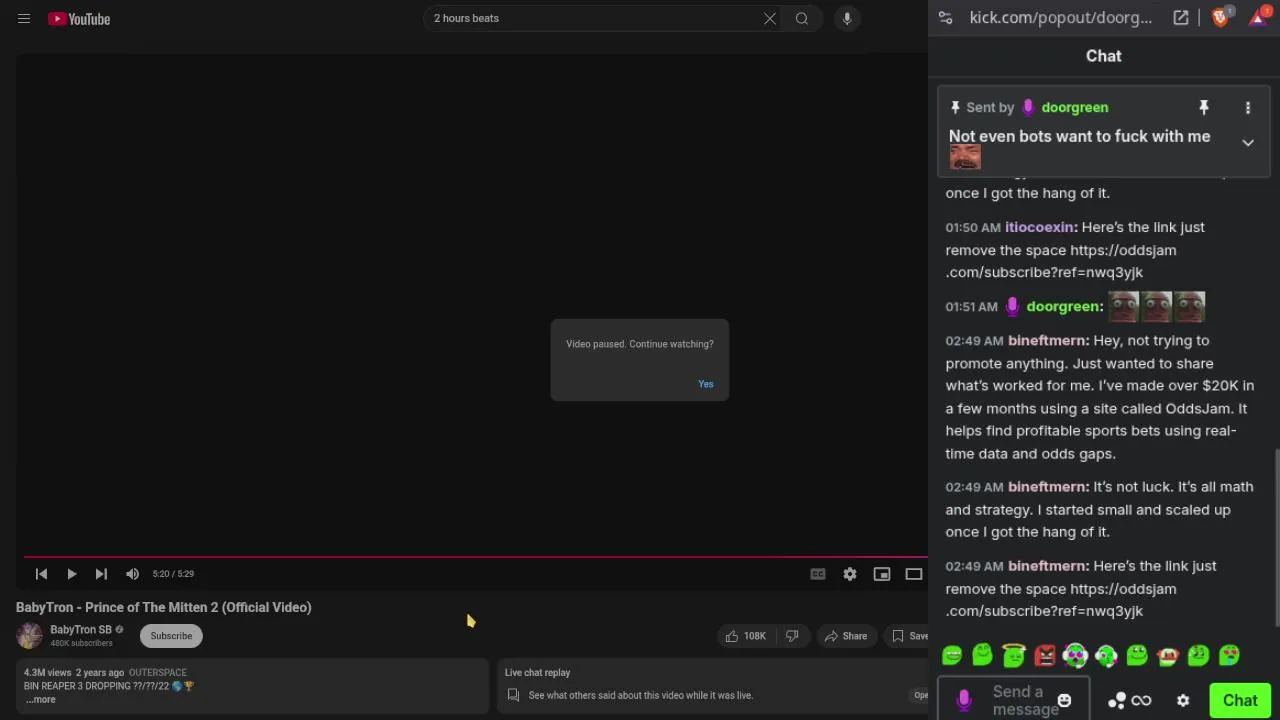Play the paused YouTube video
The height and width of the screenshot is (720, 1280).
tap(71, 574)
